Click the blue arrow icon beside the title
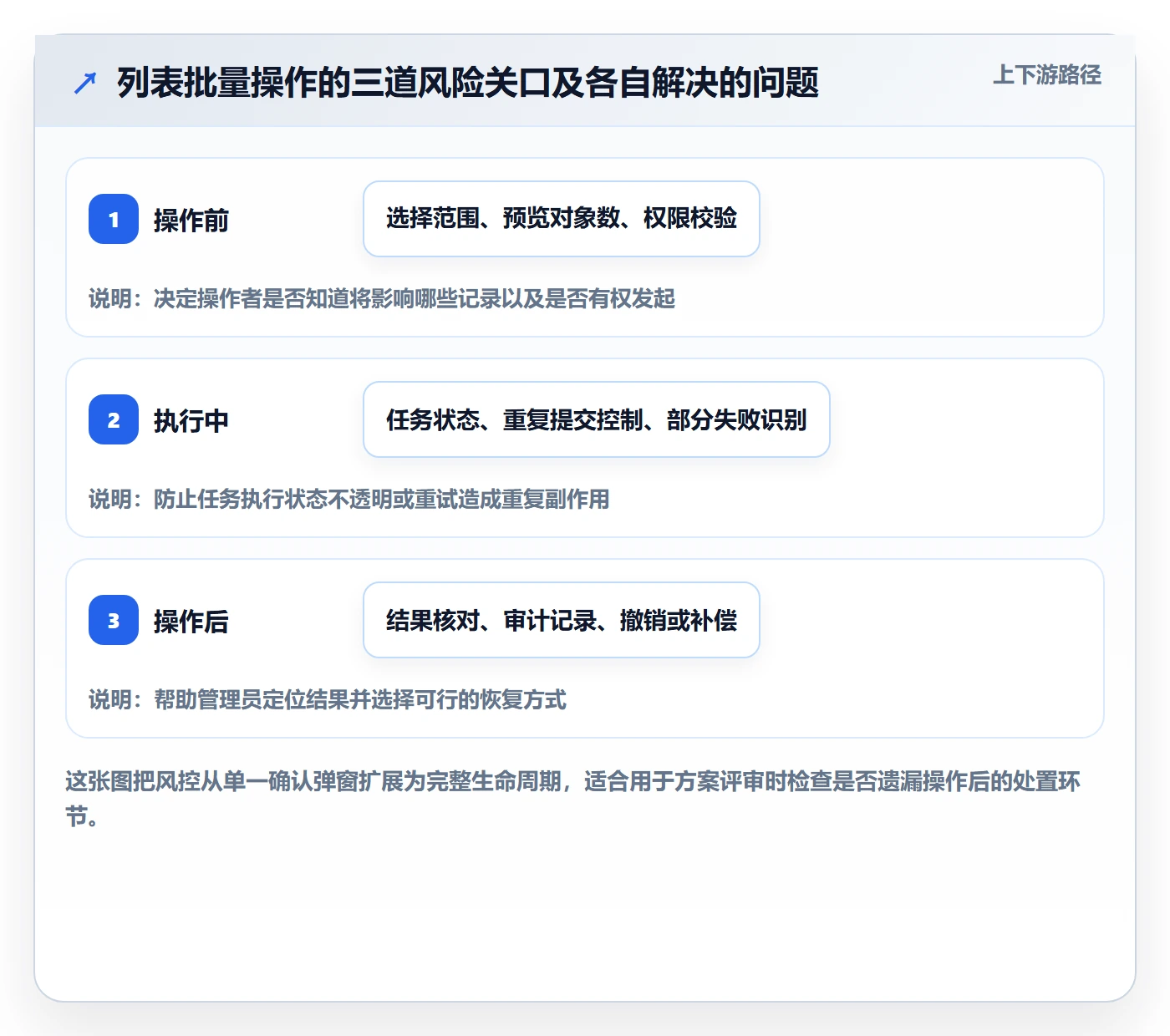The image size is (1170, 1036). (x=85, y=83)
